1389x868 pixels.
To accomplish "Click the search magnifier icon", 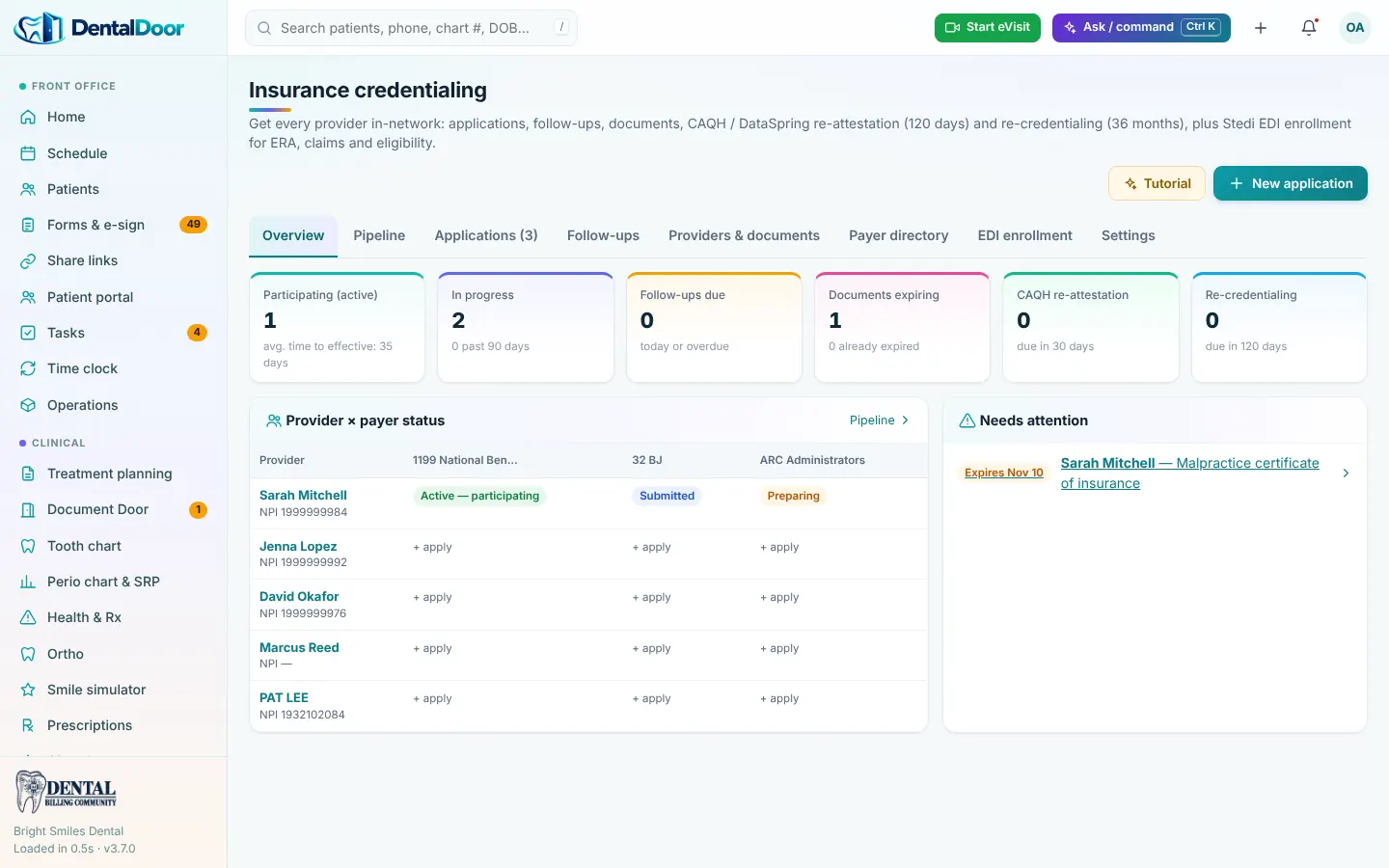I will pos(264,28).
